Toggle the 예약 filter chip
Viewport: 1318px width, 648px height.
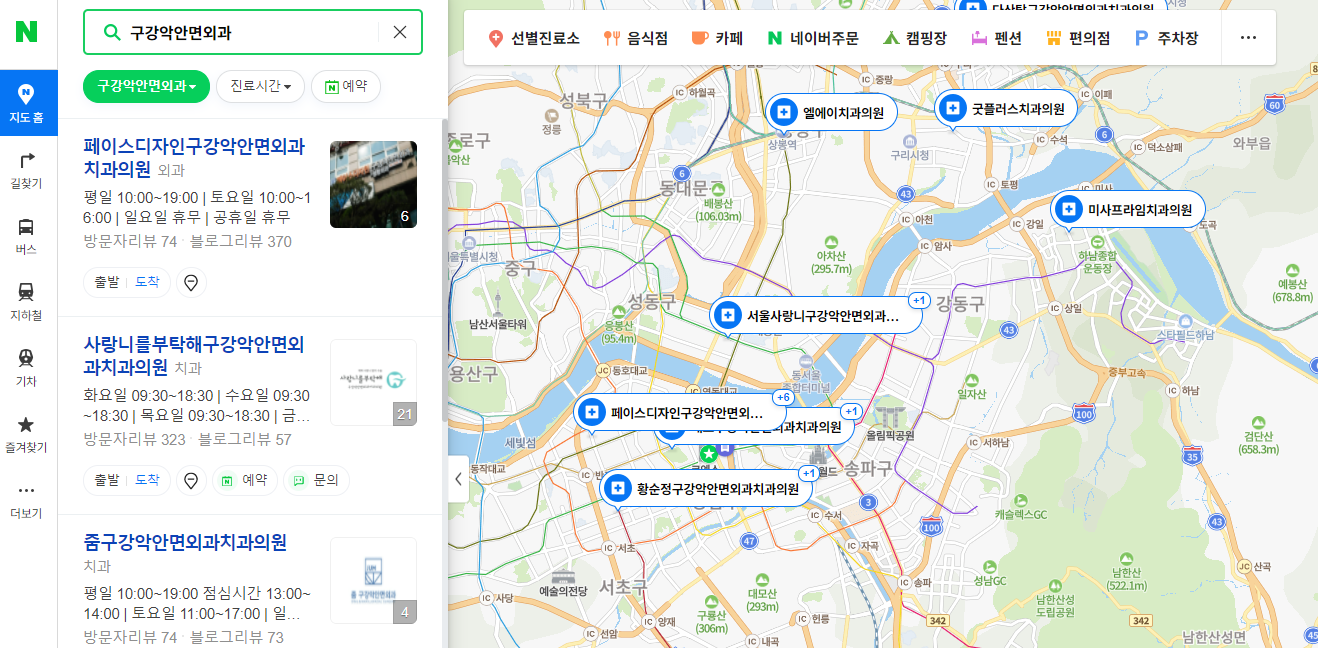(346, 86)
